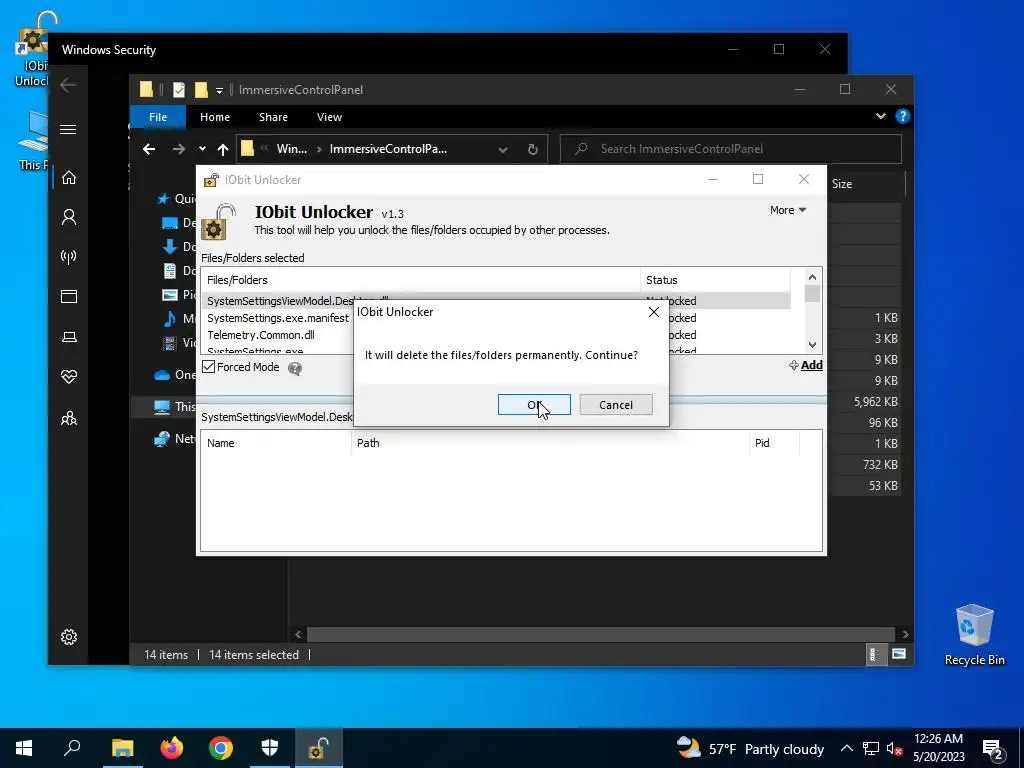Show hidden system tray icons
1024x768 pixels.
(x=846, y=749)
